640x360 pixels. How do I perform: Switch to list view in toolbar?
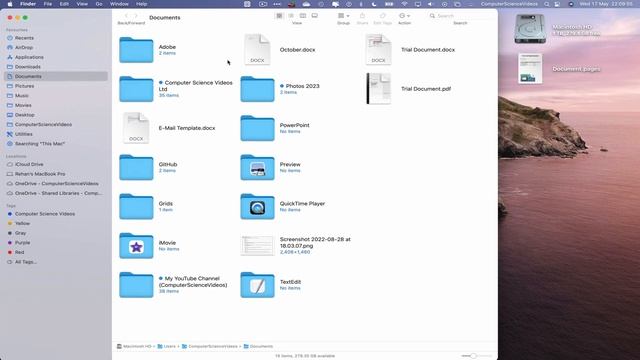click(x=291, y=16)
